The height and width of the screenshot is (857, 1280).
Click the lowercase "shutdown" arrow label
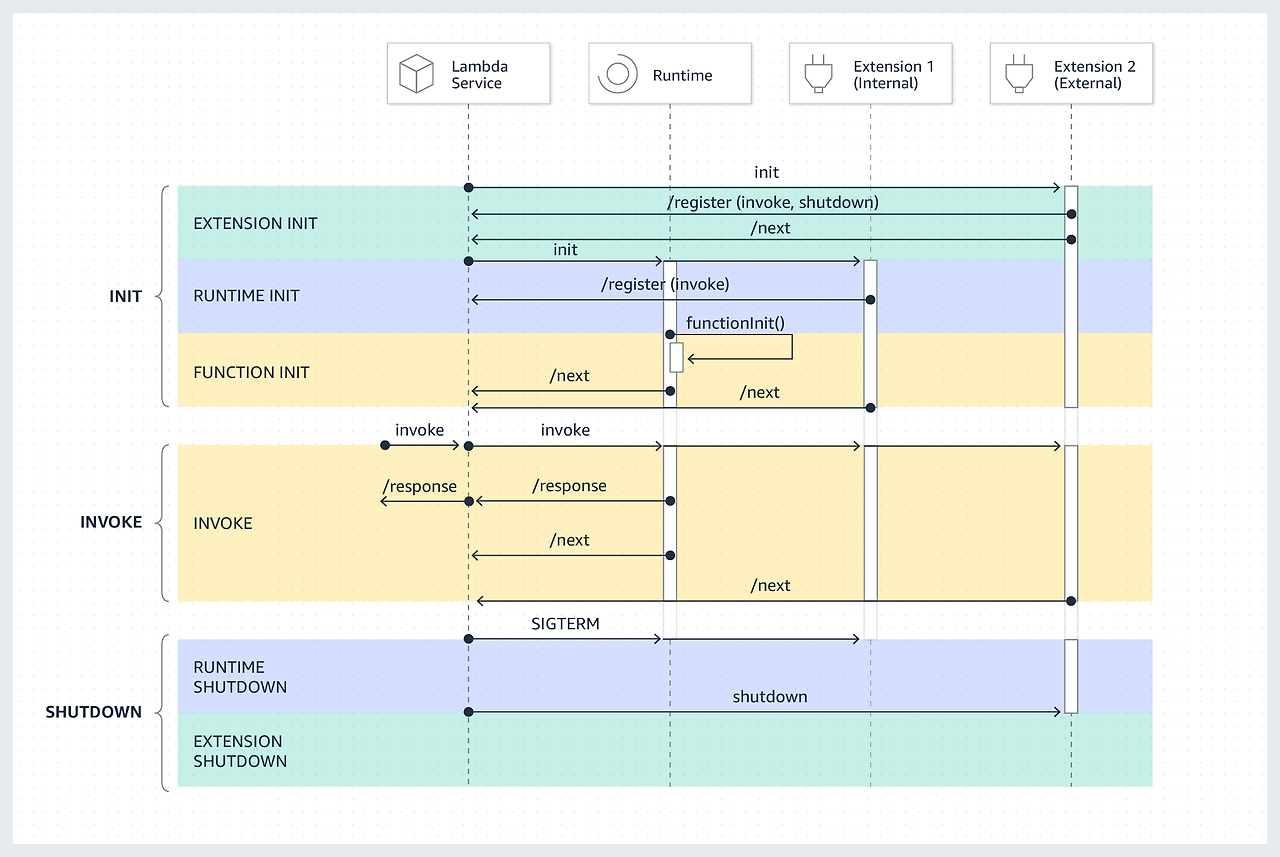770,696
